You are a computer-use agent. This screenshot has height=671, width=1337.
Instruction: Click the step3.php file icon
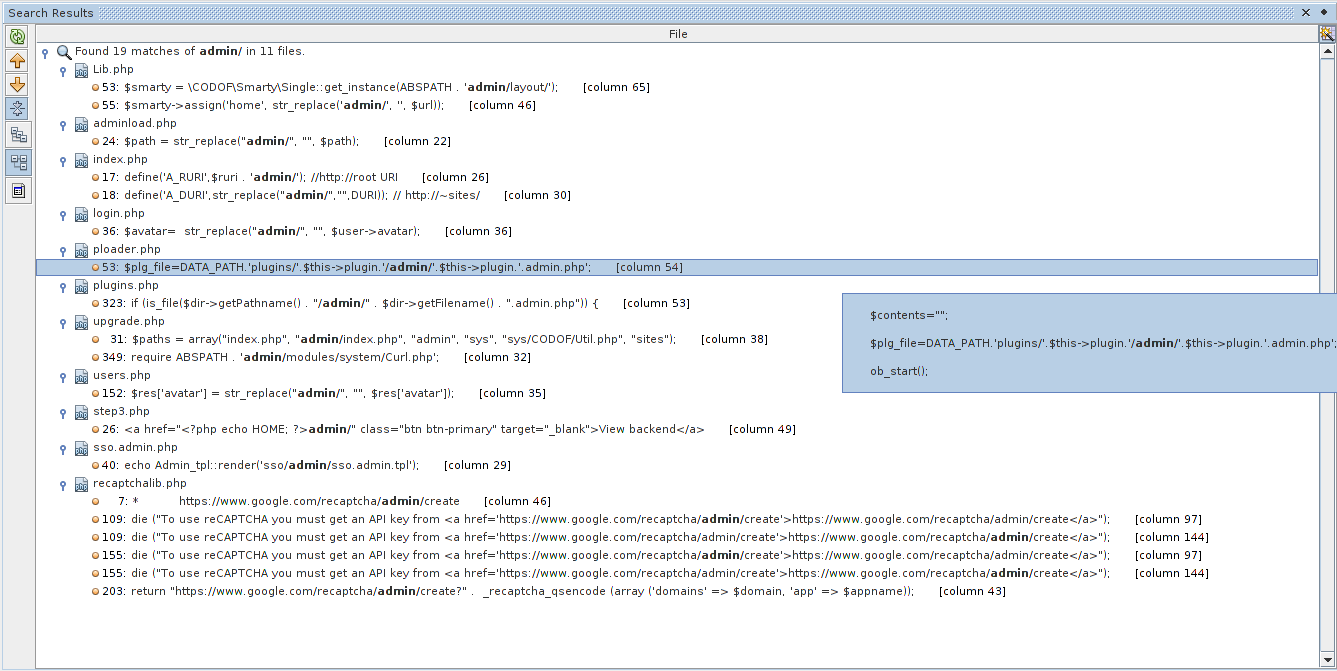pos(81,412)
